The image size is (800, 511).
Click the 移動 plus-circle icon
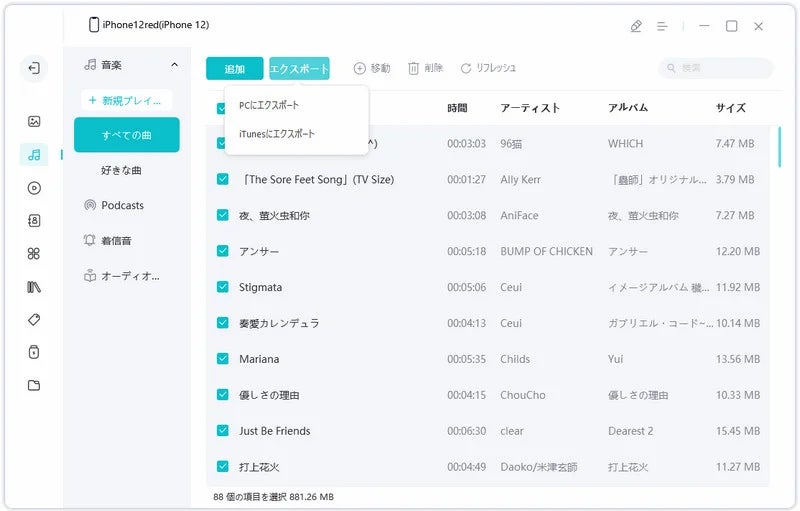click(360, 68)
